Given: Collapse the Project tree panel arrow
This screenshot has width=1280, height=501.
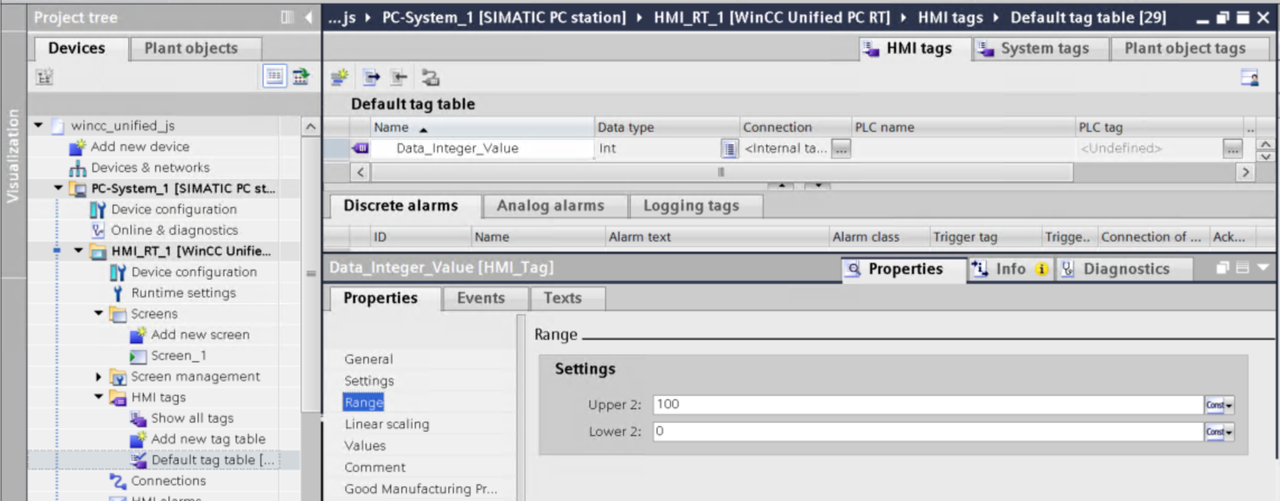Looking at the screenshot, I should pos(308,18).
